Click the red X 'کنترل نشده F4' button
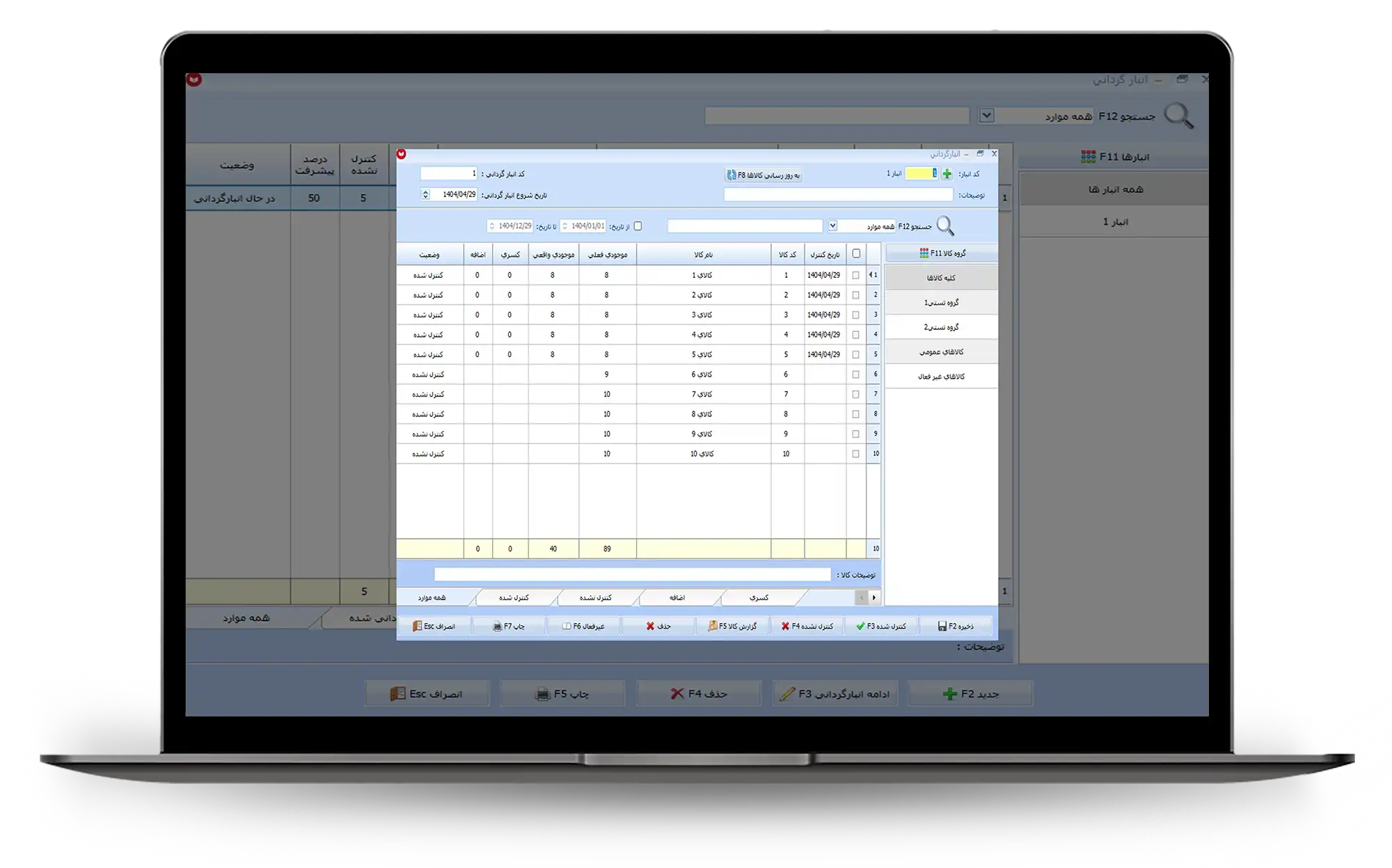 (807, 626)
